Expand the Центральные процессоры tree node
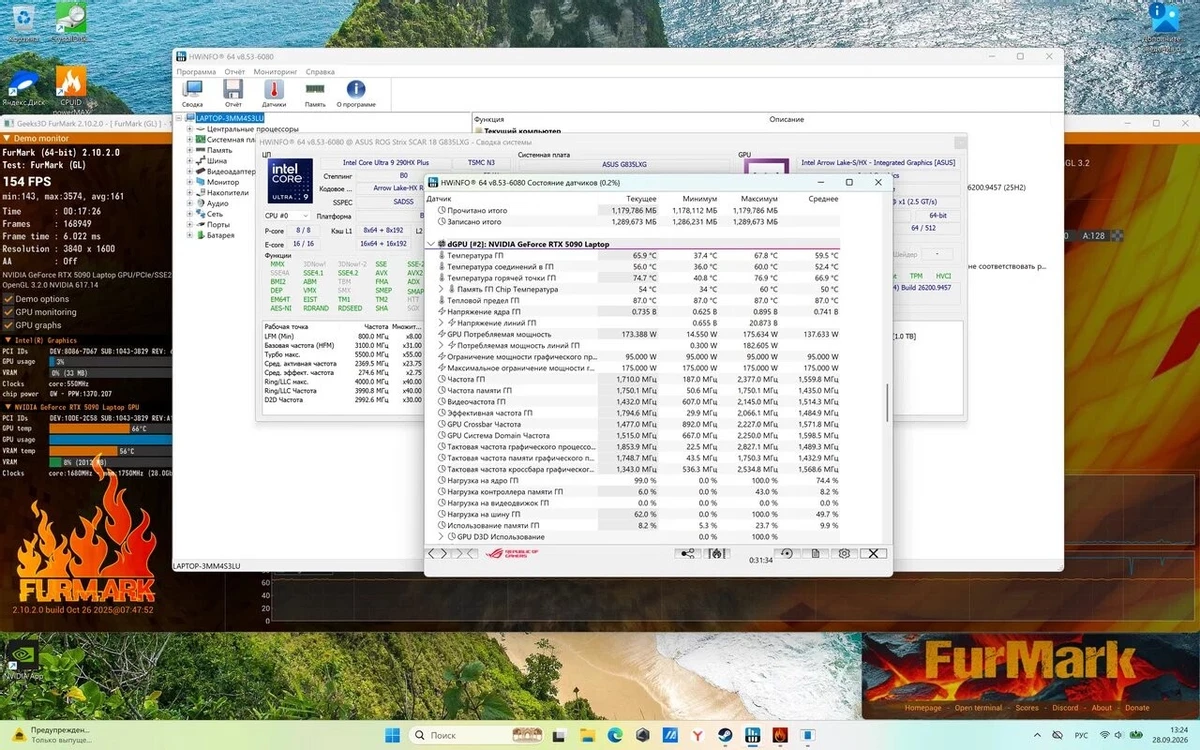This screenshot has height=750, width=1200. tap(189, 129)
